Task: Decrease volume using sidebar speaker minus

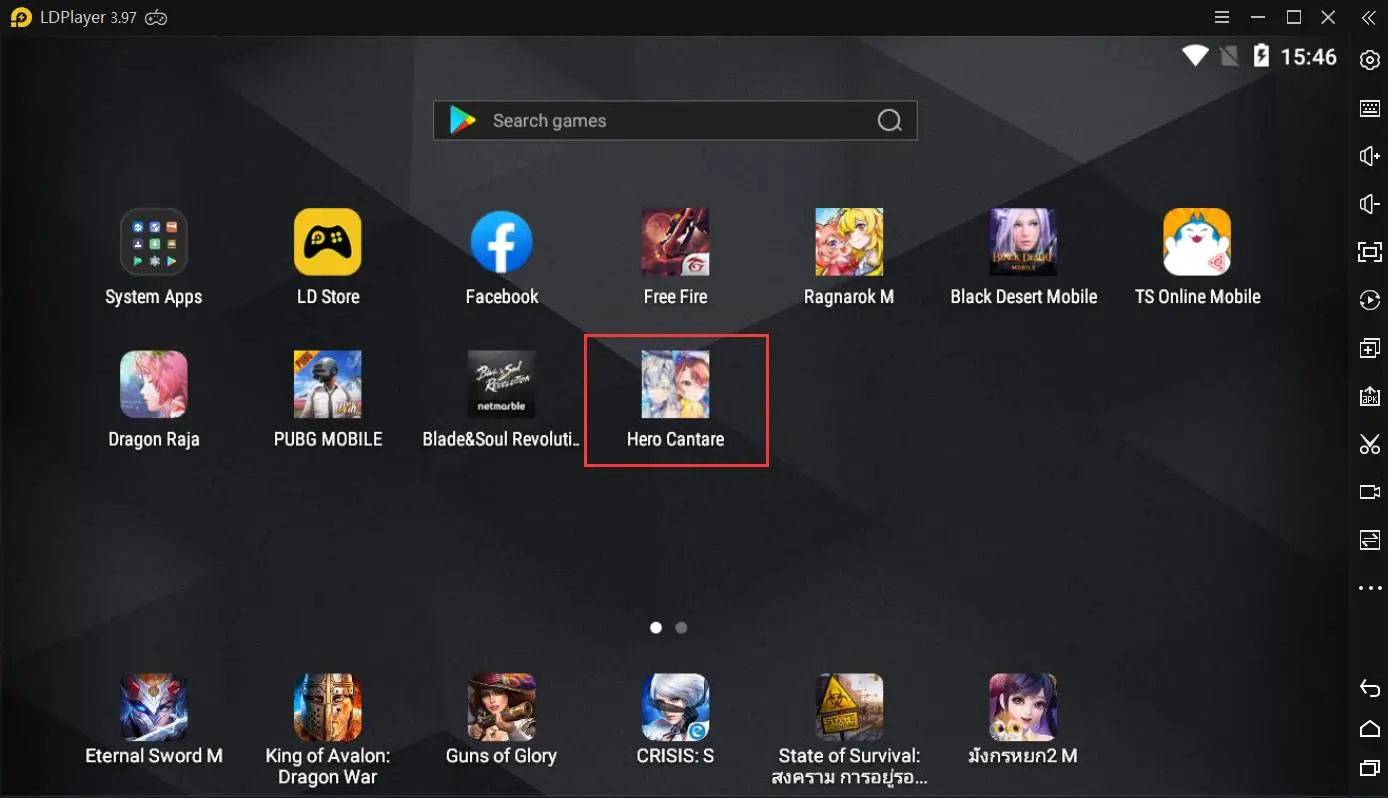Action: point(1370,204)
